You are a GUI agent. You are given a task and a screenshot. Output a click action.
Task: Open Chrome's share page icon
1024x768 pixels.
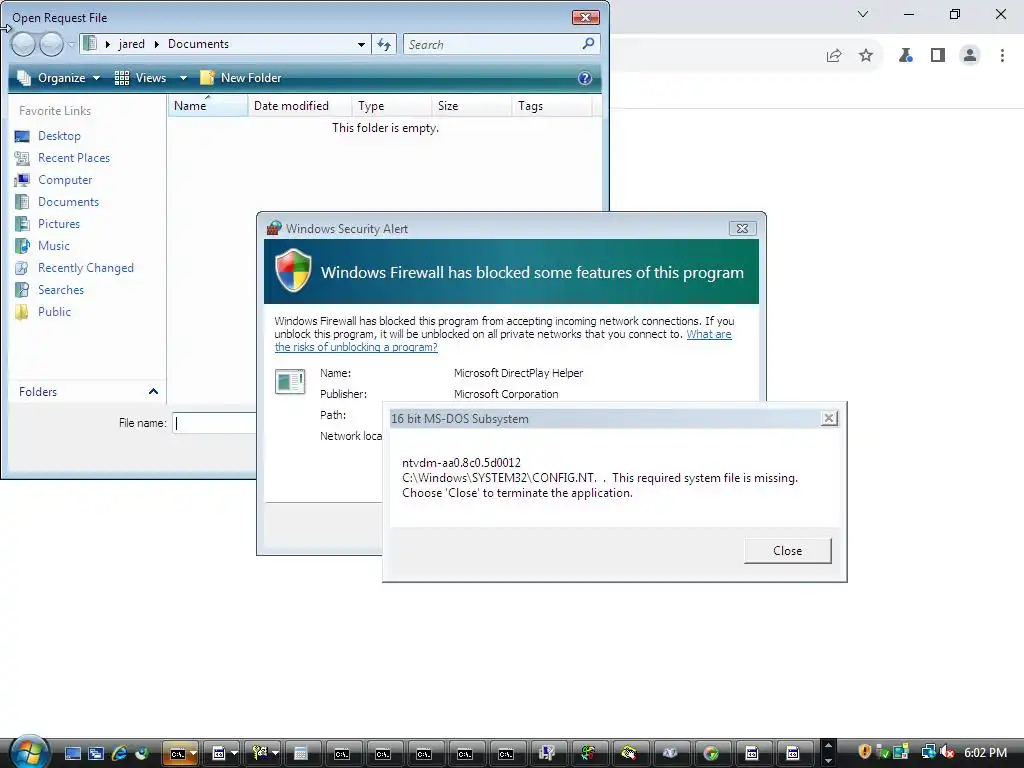834,56
